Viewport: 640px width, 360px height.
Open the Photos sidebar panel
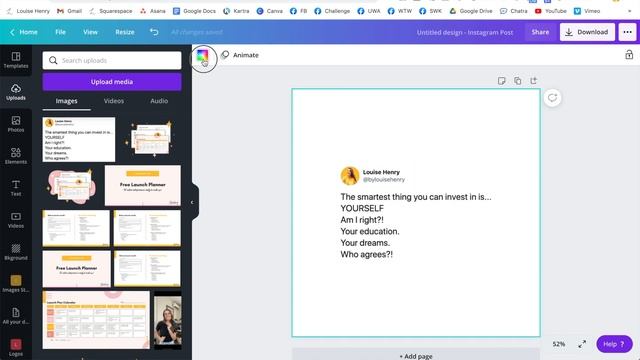[x=16, y=124]
